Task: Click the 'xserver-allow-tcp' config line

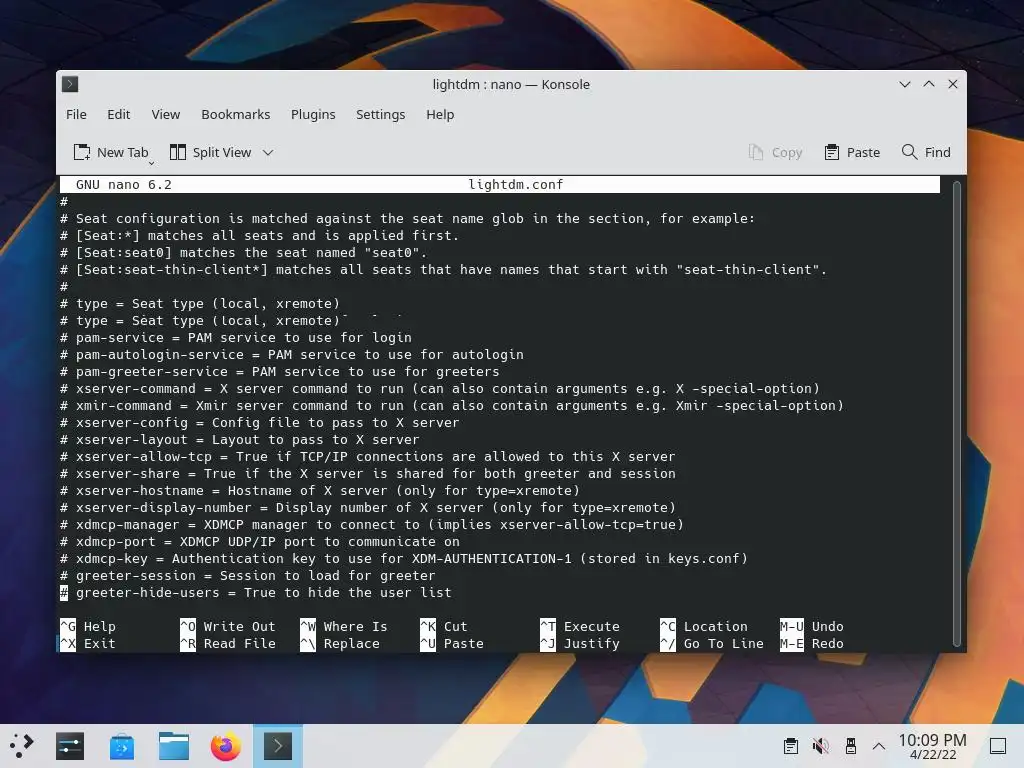Action: [368, 456]
